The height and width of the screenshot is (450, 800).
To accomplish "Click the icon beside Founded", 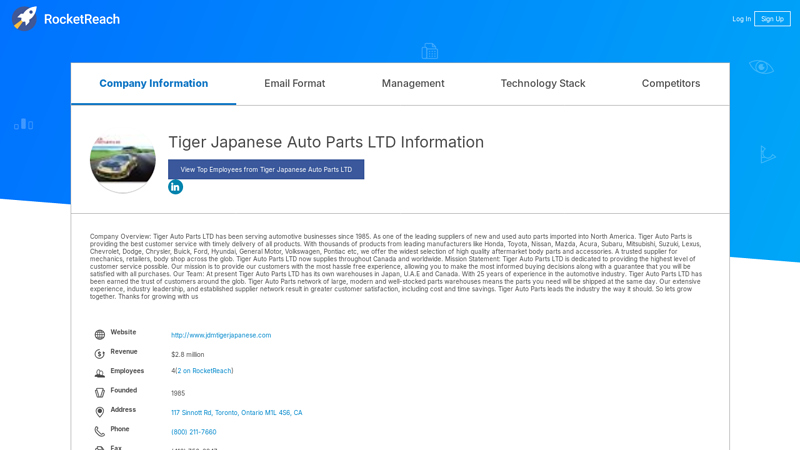I will (99, 392).
